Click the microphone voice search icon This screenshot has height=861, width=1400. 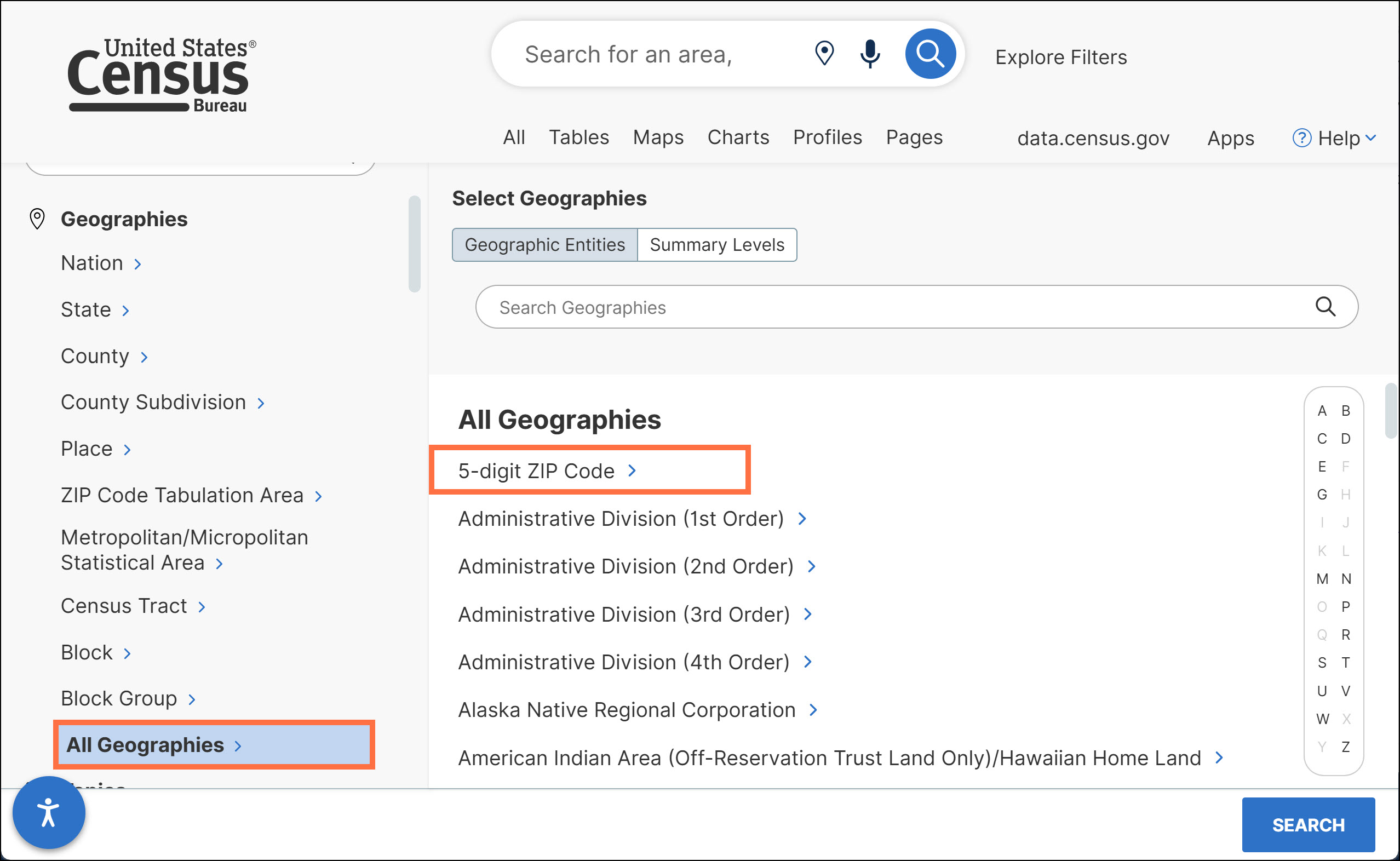coord(869,54)
